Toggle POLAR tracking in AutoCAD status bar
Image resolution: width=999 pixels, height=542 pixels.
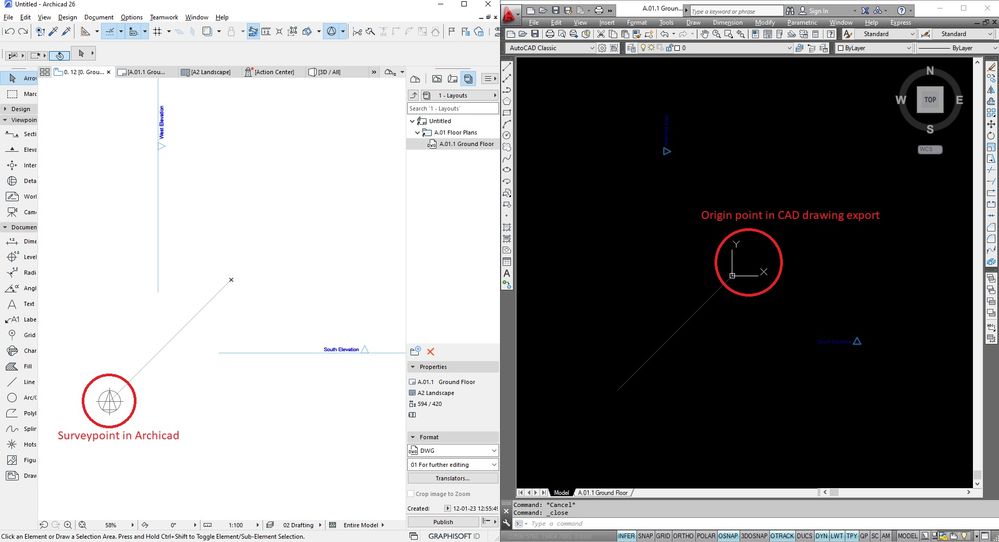coord(706,536)
